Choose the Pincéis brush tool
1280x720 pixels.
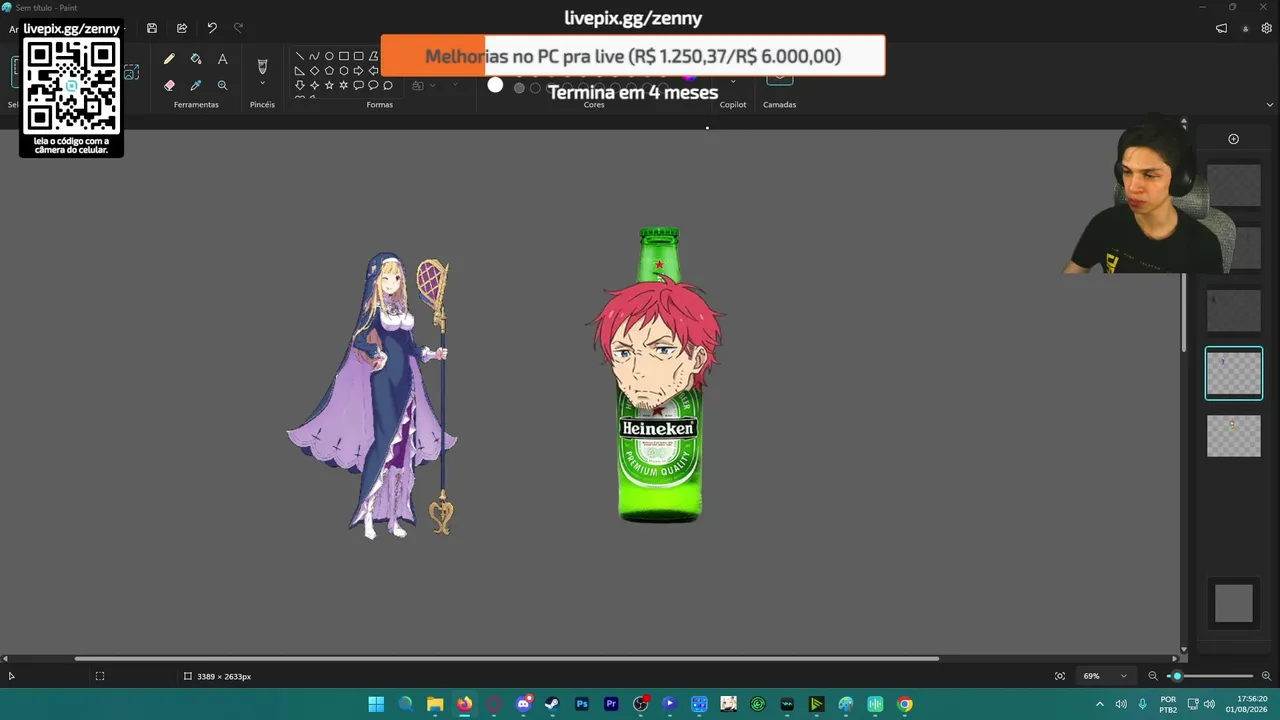(262, 66)
